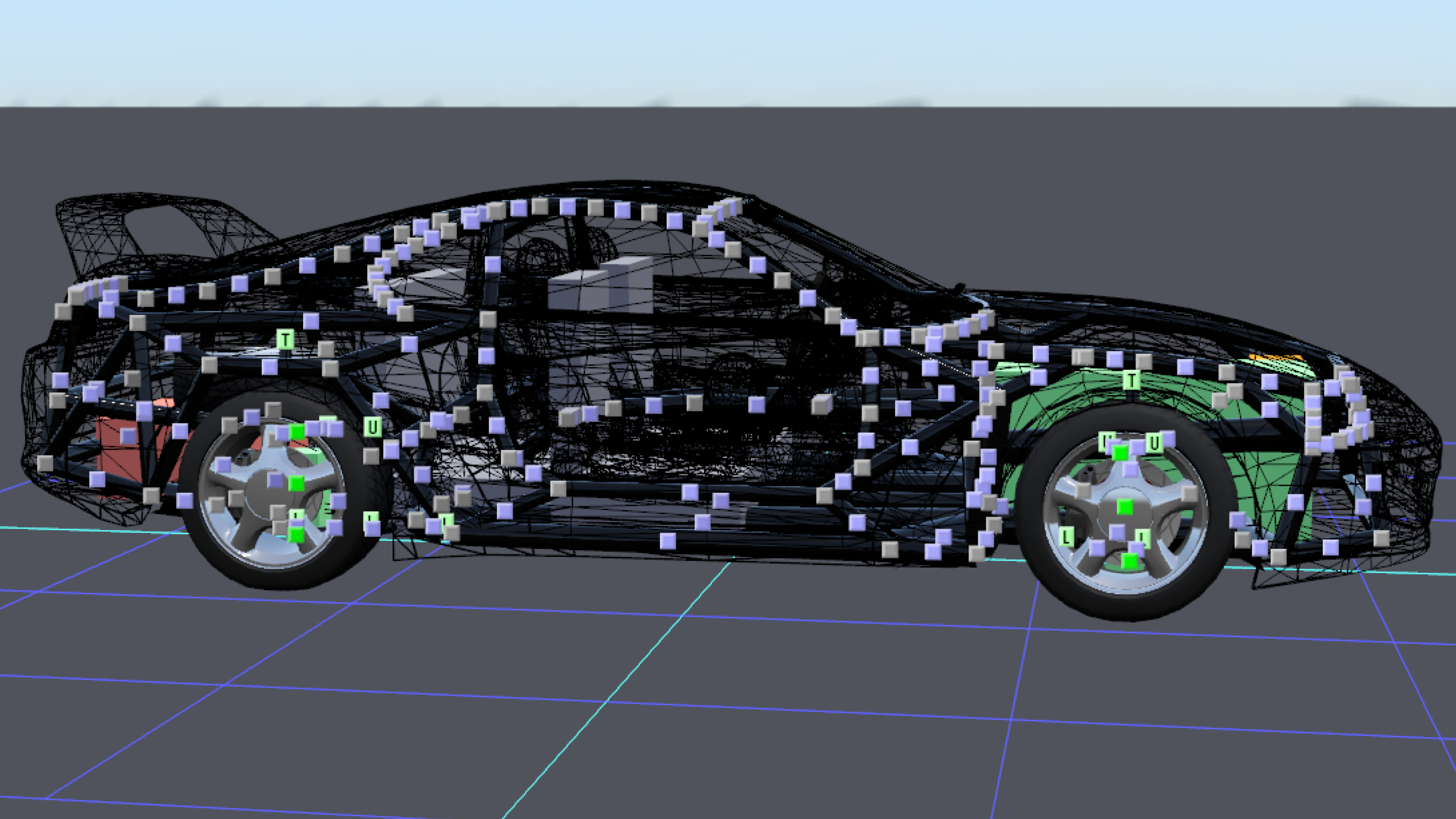Click the U node right of the rear tire

pos(372,427)
